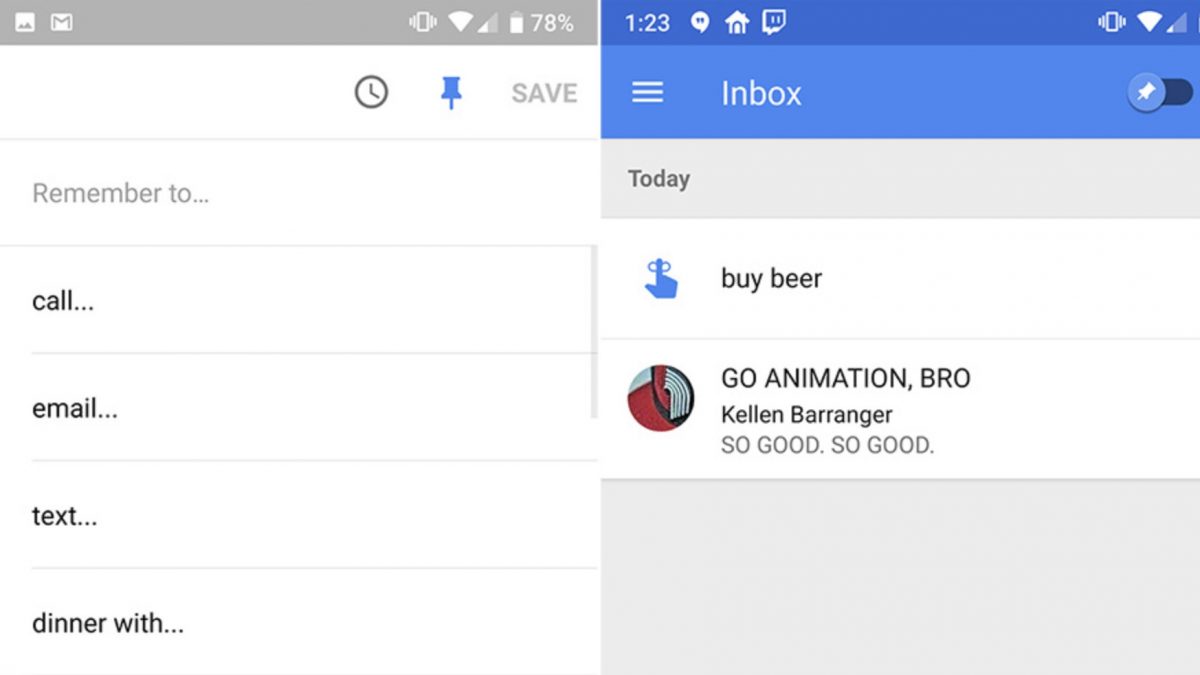
Task: Tap the Twitch notification icon
Action: 773,22
